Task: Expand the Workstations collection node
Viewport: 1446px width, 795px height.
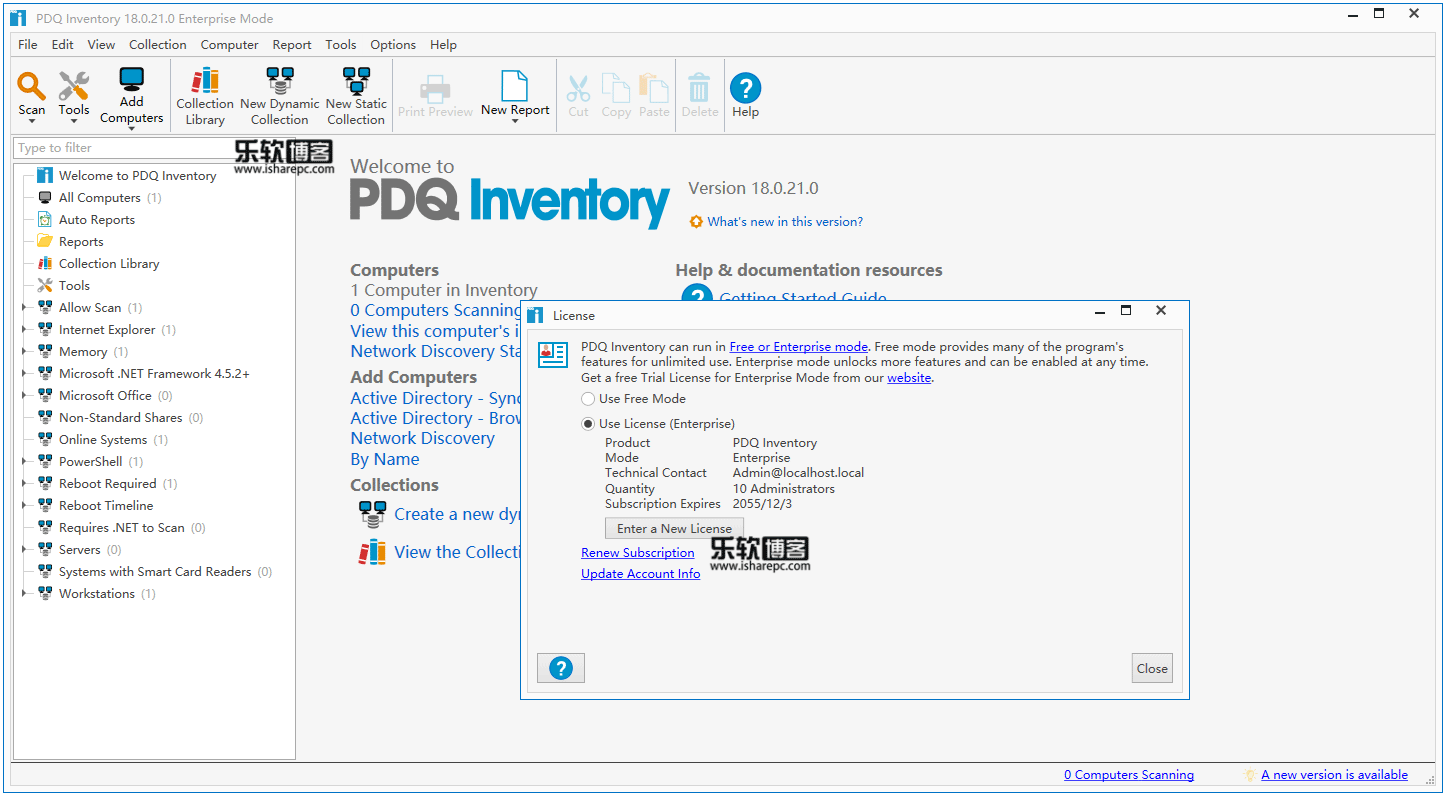Action: 24,594
